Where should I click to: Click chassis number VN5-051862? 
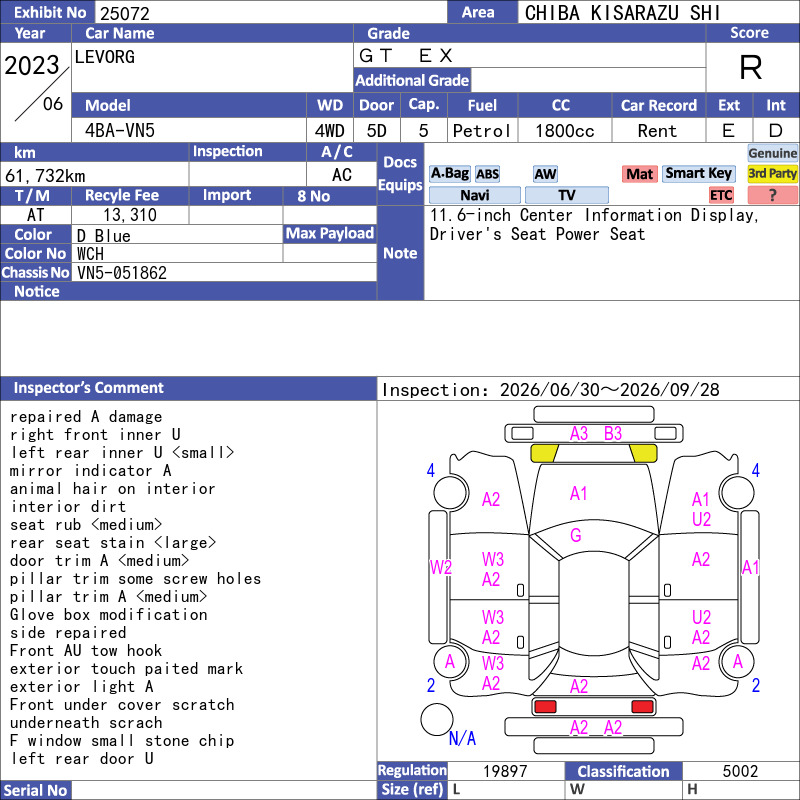pyautogui.click(x=122, y=272)
